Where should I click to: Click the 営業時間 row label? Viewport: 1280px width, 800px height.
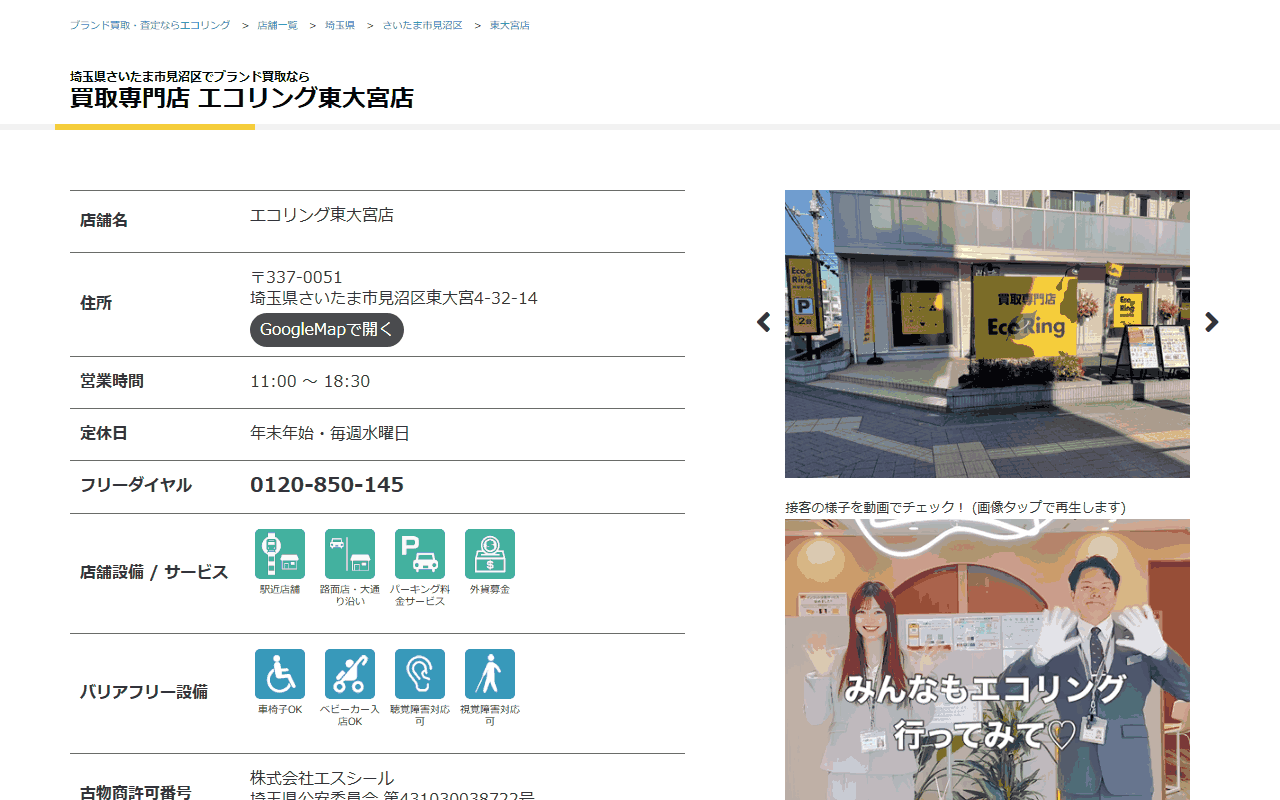(112, 381)
